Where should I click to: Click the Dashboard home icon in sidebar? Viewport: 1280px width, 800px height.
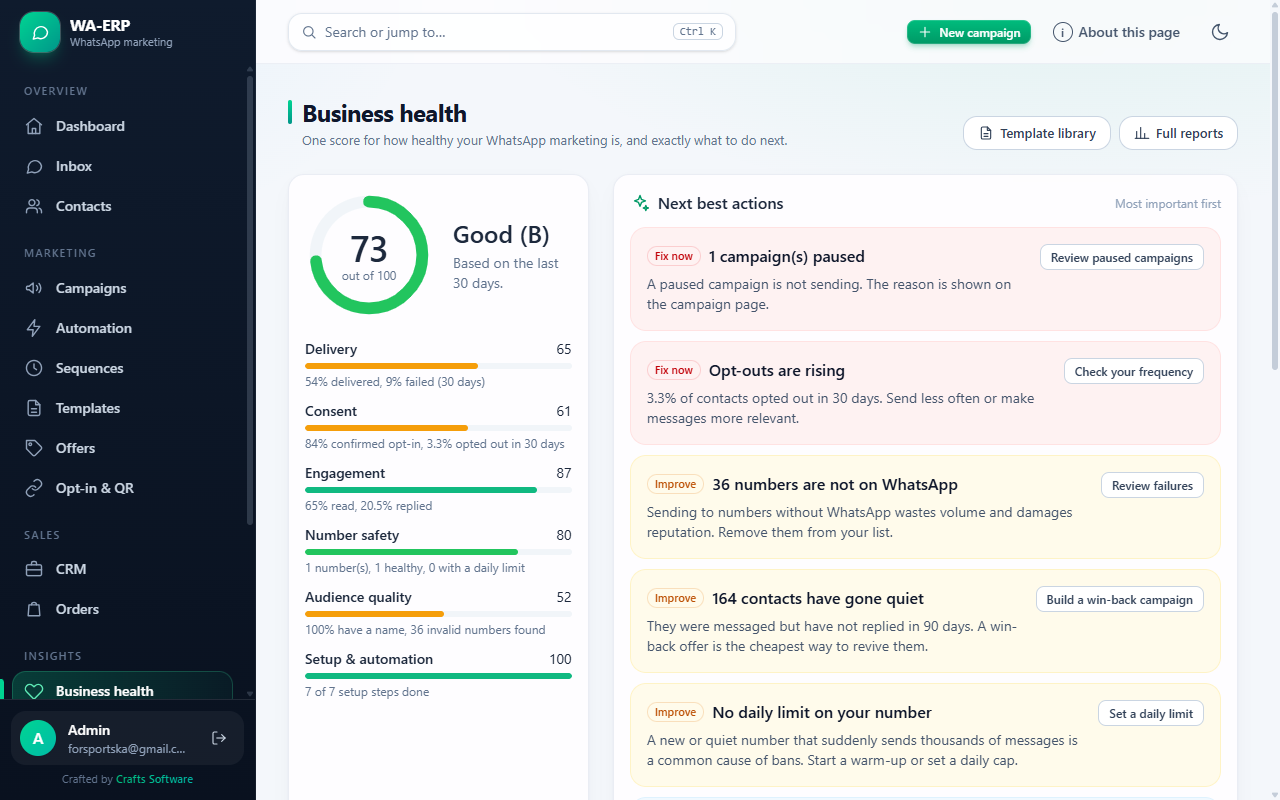tap(34, 126)
